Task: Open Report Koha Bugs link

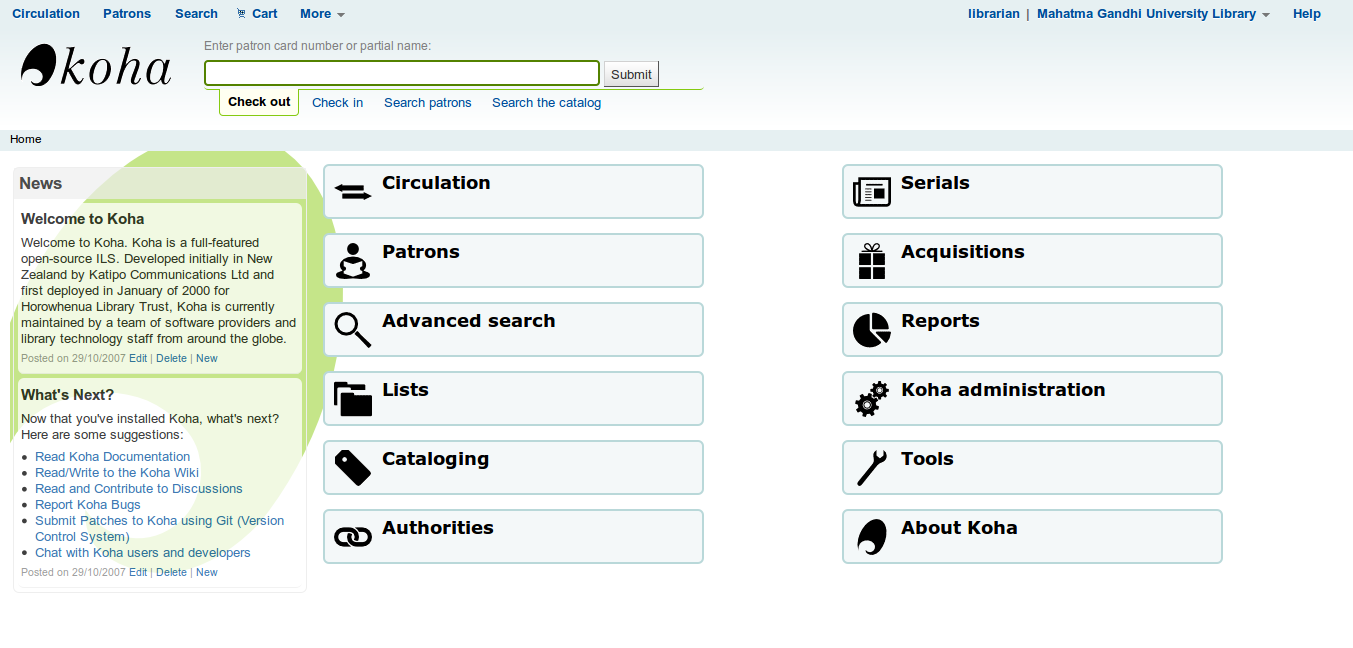Action: 88,505
